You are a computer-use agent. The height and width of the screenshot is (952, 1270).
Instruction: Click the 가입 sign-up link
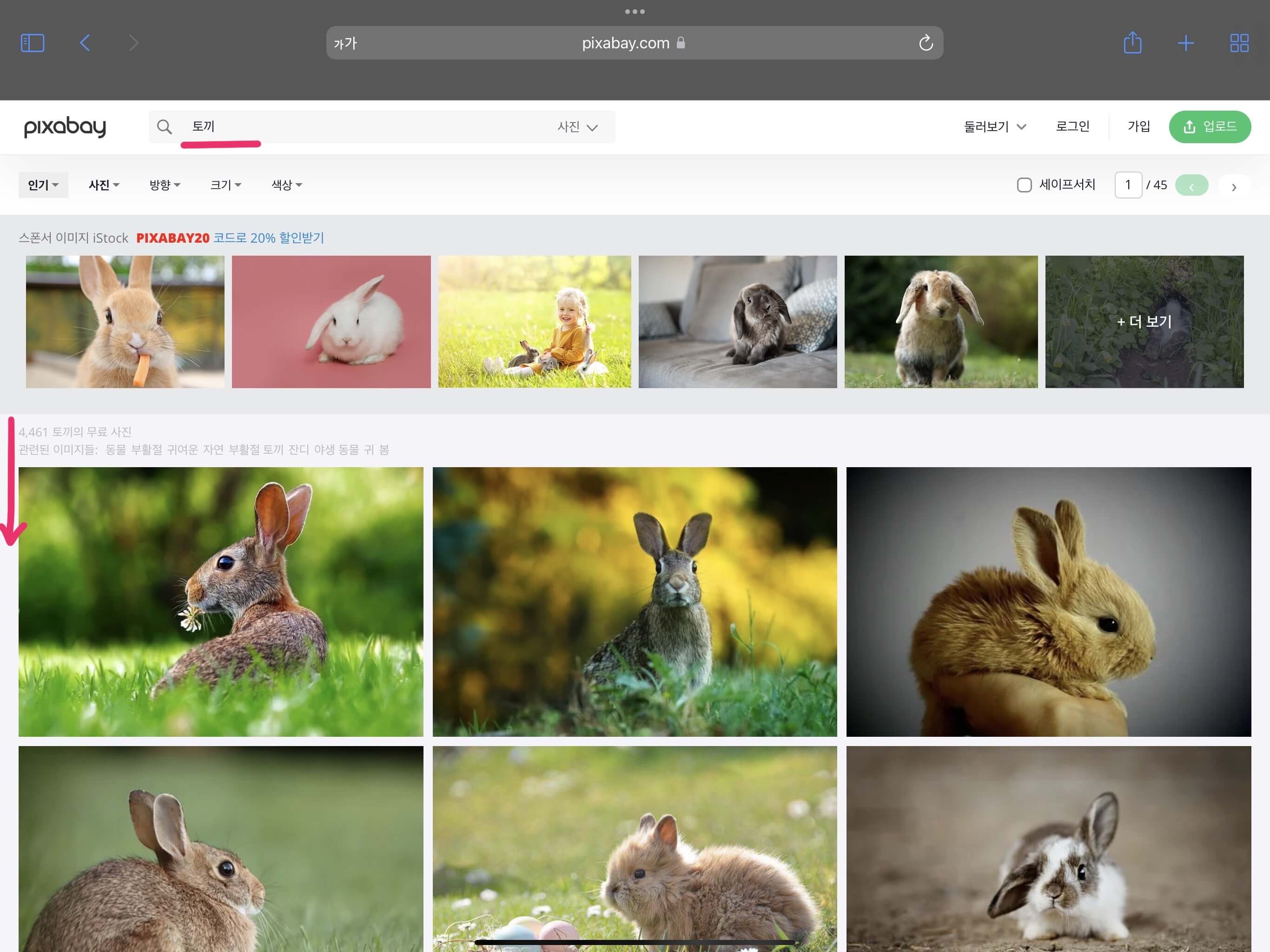click(x=1138, y=126)
